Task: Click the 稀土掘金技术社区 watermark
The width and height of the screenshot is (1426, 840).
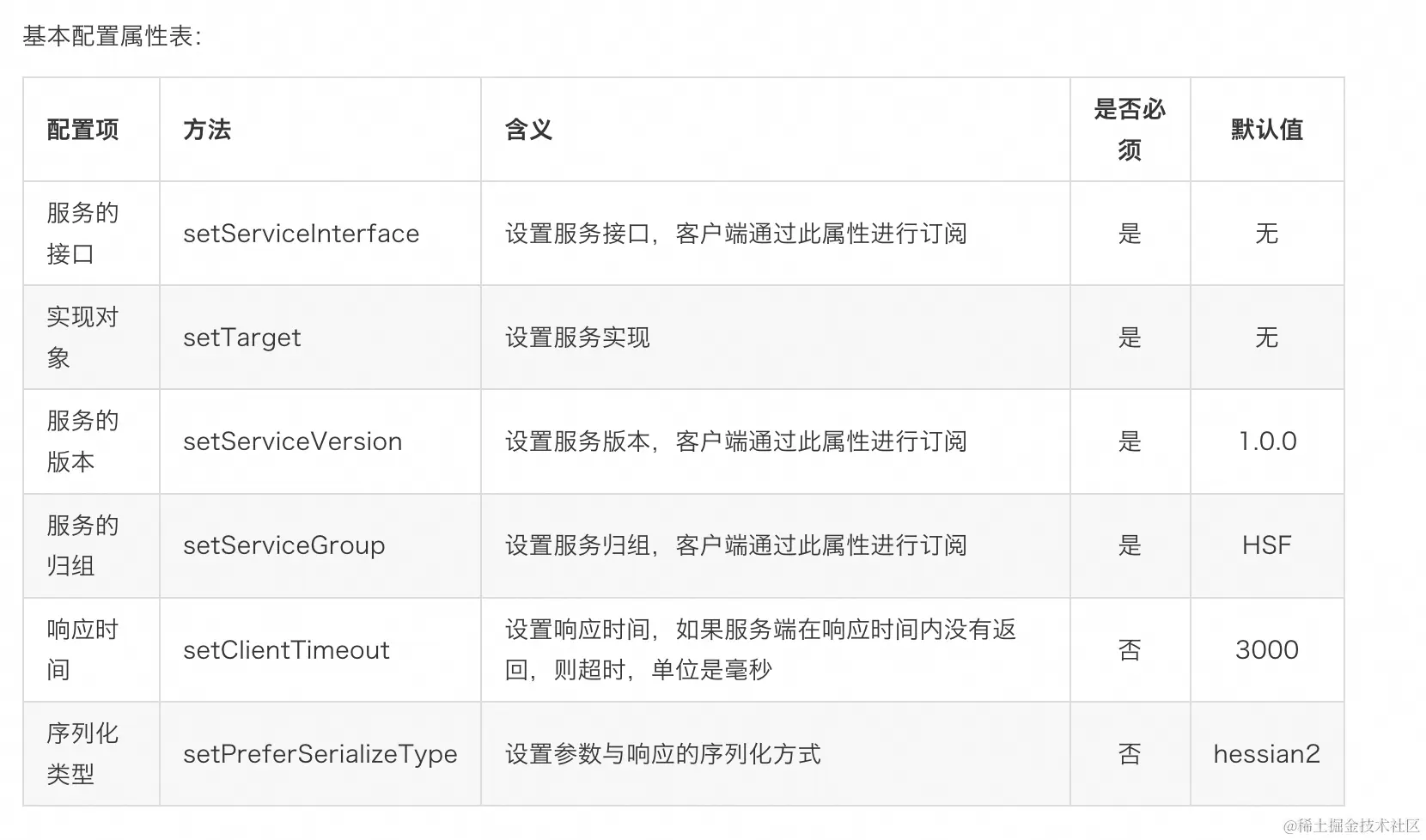Action: point(1351,825)
